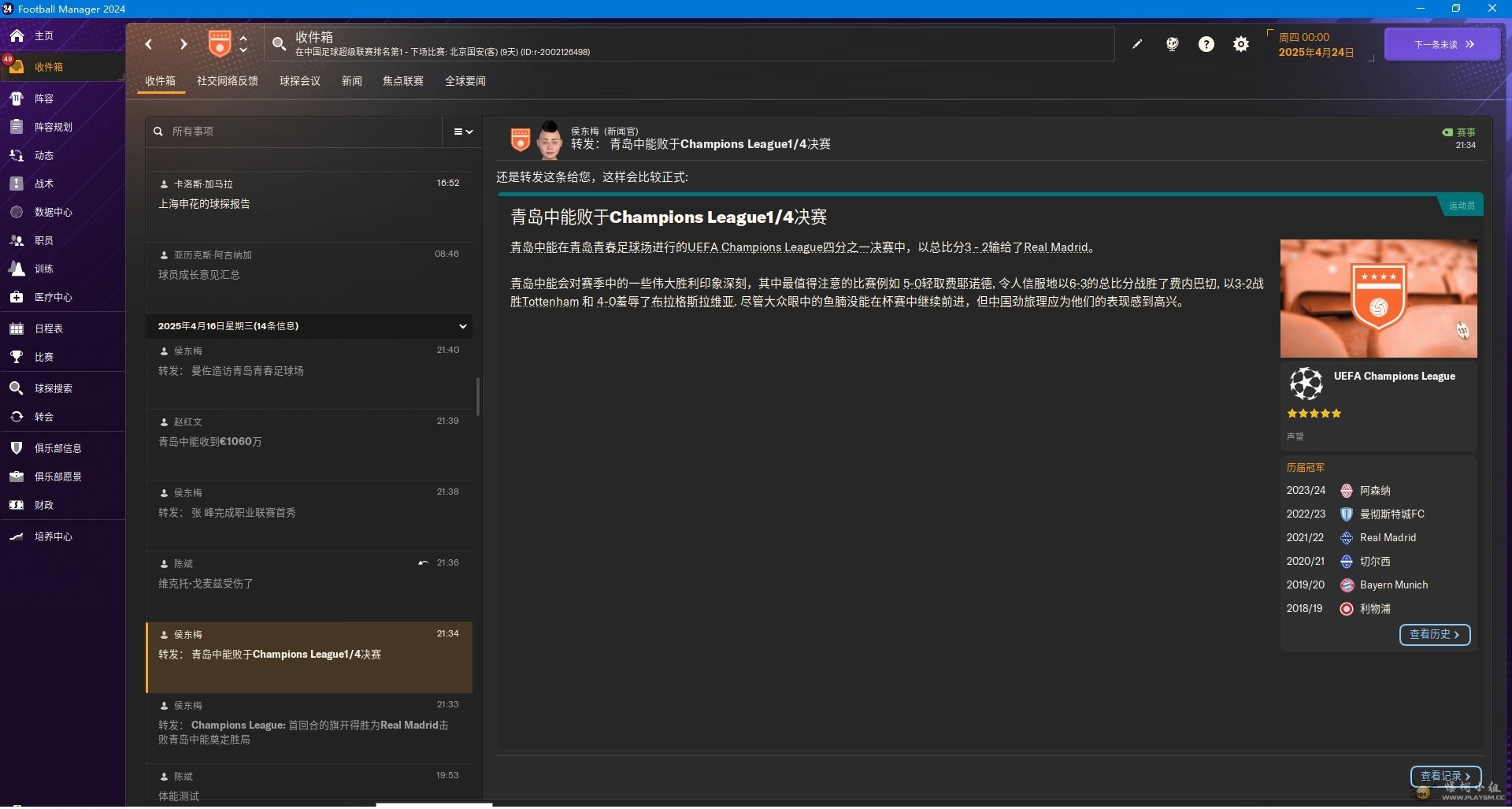This screenshot has width=1512, height=809.
Task: Open 动态 dynamics icon
Action: [x=17, y=155]
